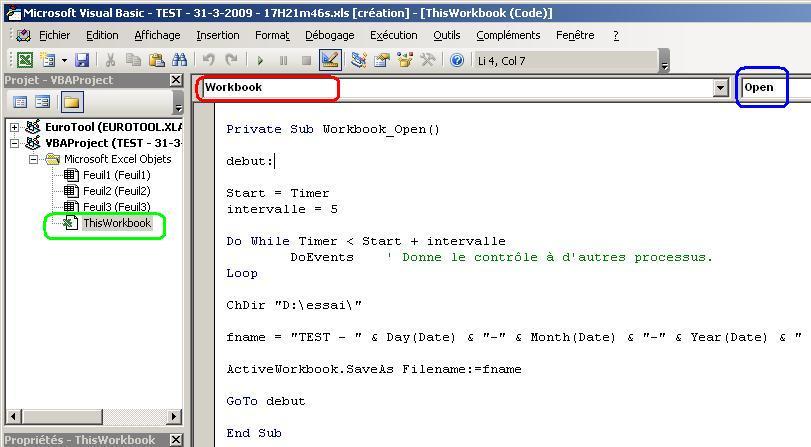Click the View Object icon in the project panel
The width and height of the screenshot is (811, 447).
pos(42,102)
